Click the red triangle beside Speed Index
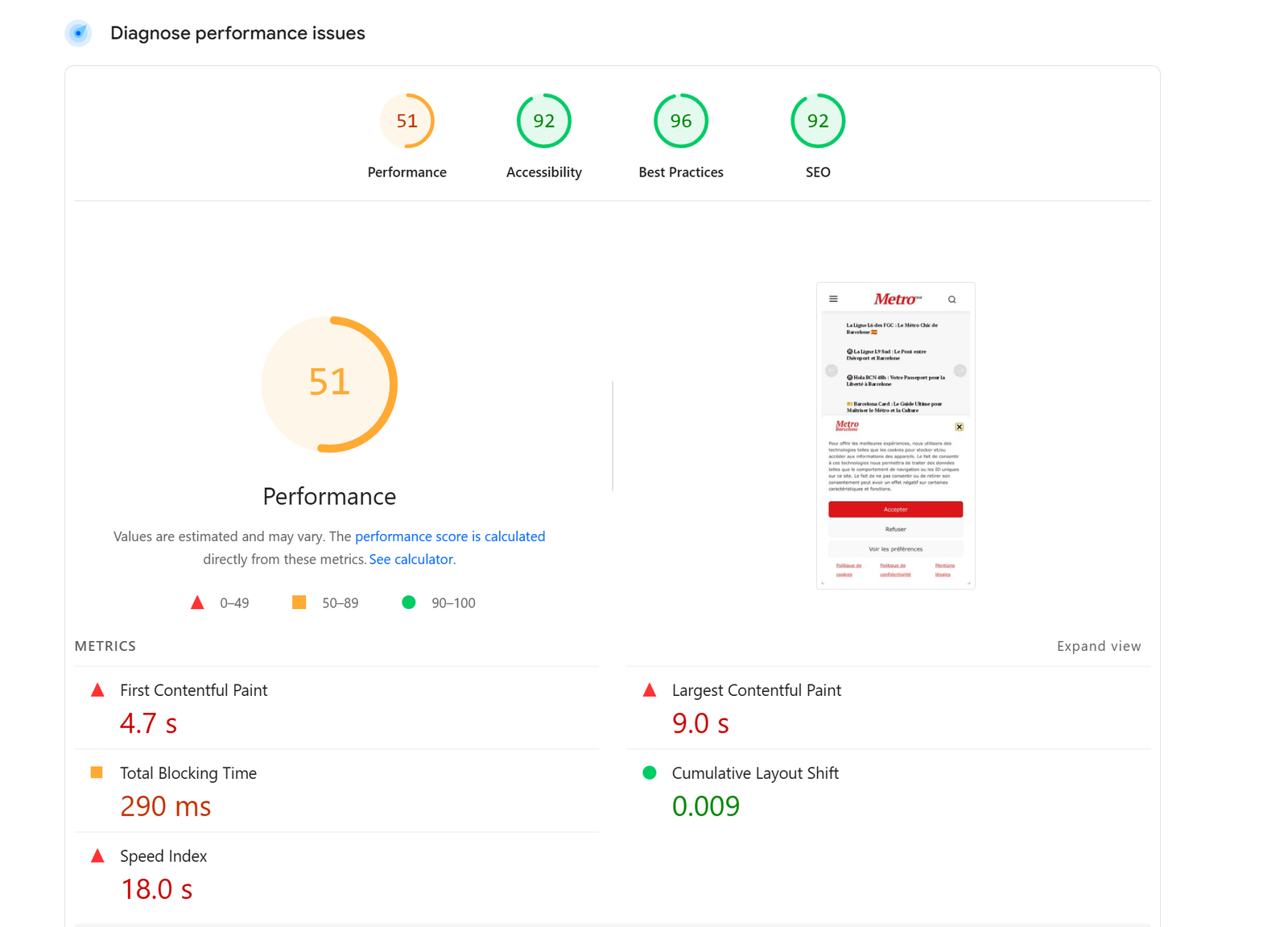Viewport: 1288px width, 927px height. pyautogui.click(x=97, y=856)
